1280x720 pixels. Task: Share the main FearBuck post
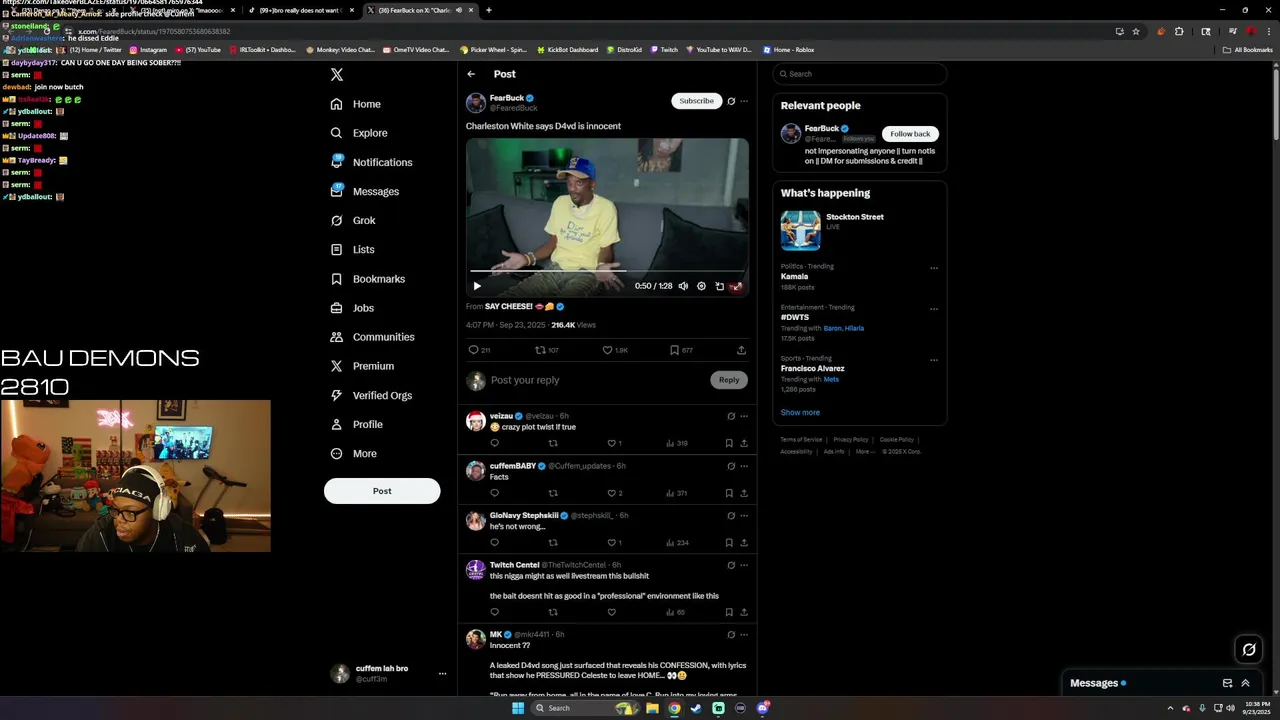pyautogui.click(x=741, y=350)
